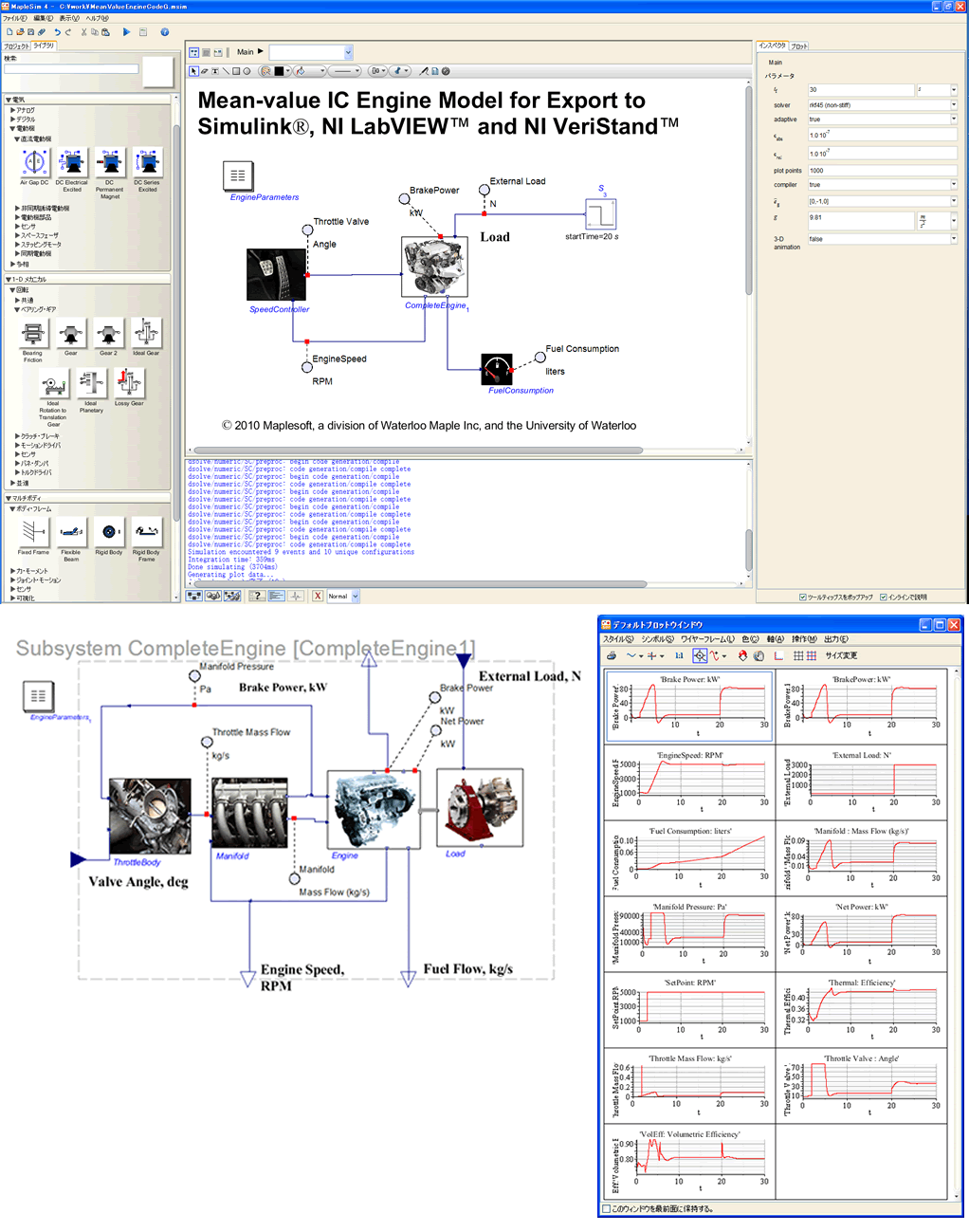Image resolution: width=969 pixels, height=1232 pixels.
Task: Click the red X clear console icon
Action: pos(318,596)
